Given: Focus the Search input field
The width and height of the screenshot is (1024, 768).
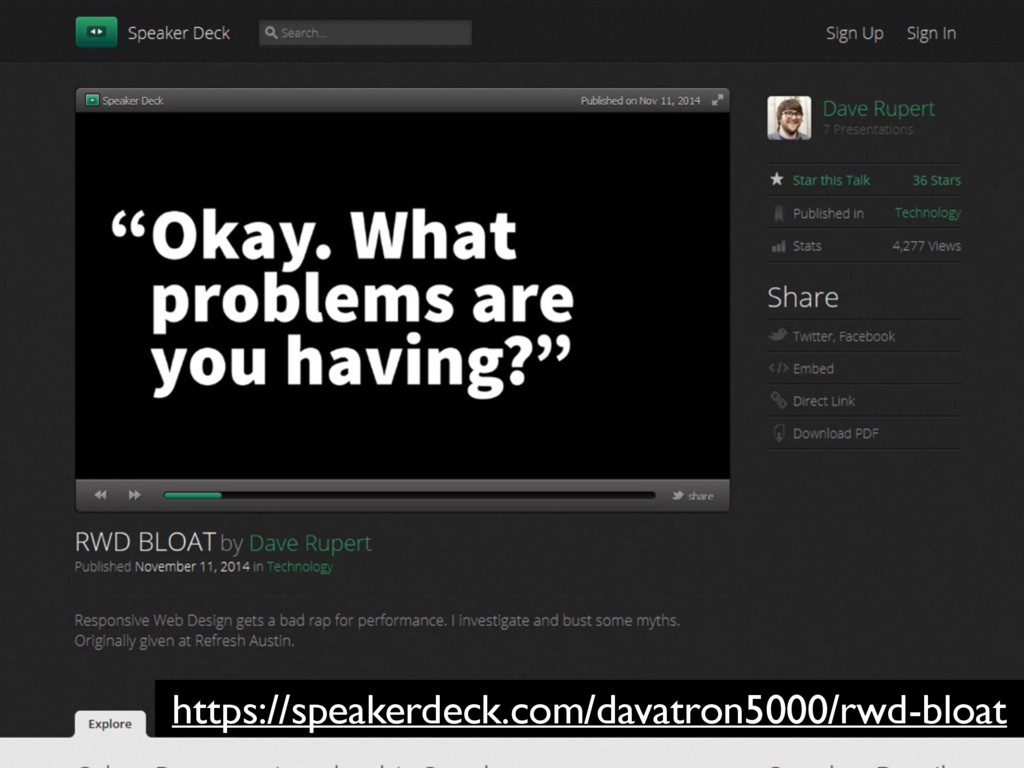Looking at the screenshot, I should [x=365, y=32].
